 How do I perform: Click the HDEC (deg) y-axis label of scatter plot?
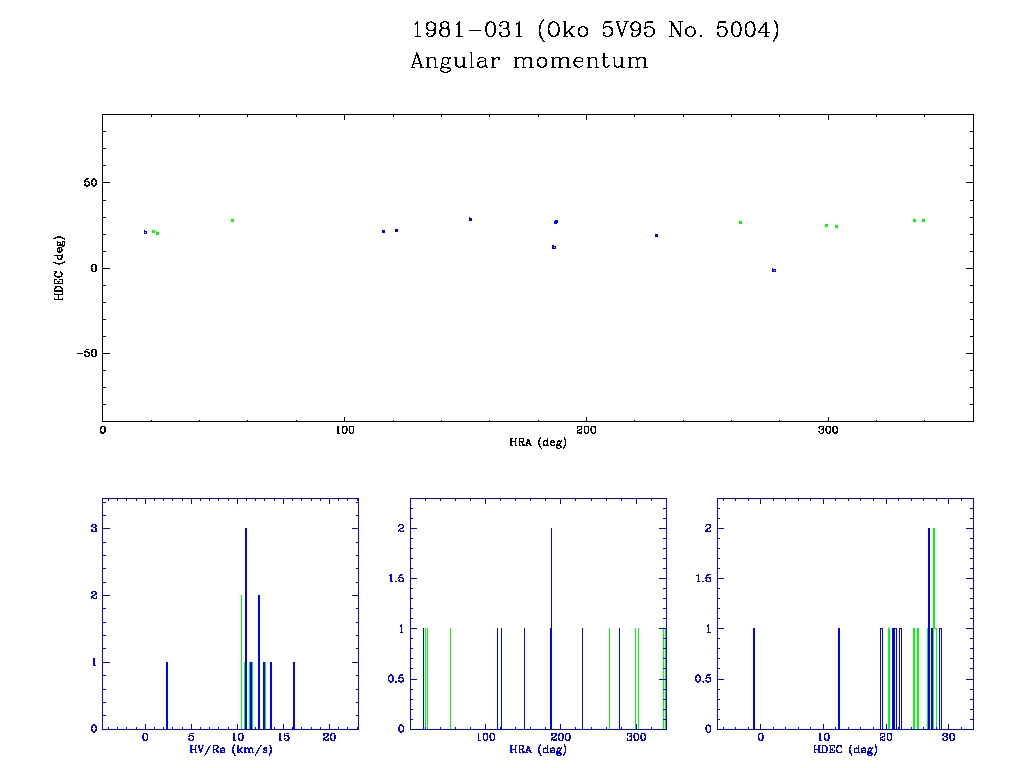pos(60,268)
